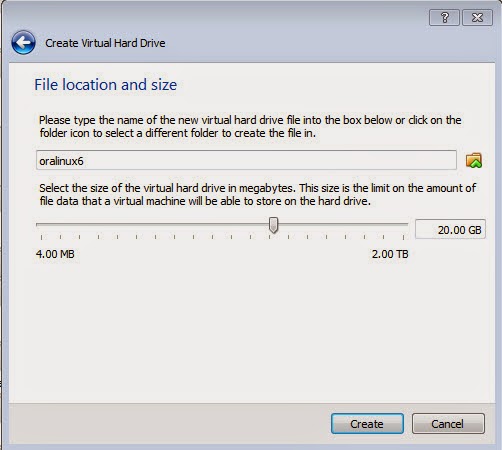Click the oralinux6 file name field

click(x=246, y=160)
